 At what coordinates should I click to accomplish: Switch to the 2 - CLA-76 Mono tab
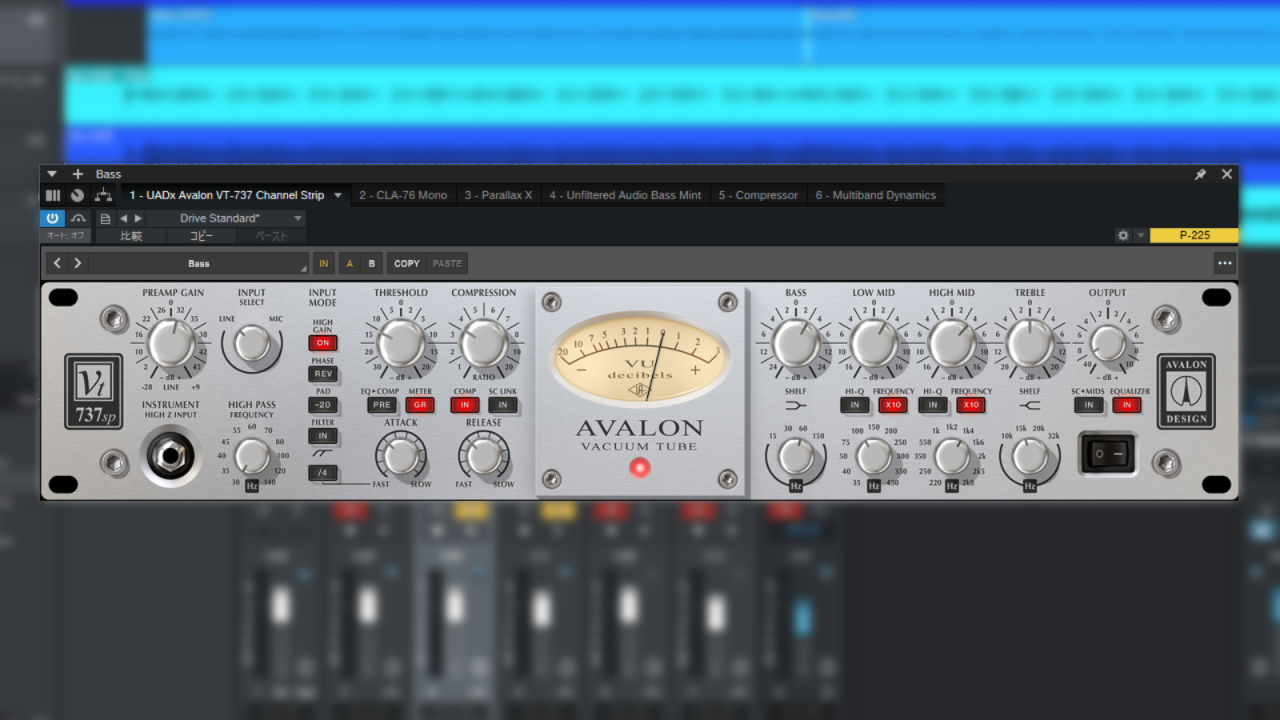click(x=403, y=195)
